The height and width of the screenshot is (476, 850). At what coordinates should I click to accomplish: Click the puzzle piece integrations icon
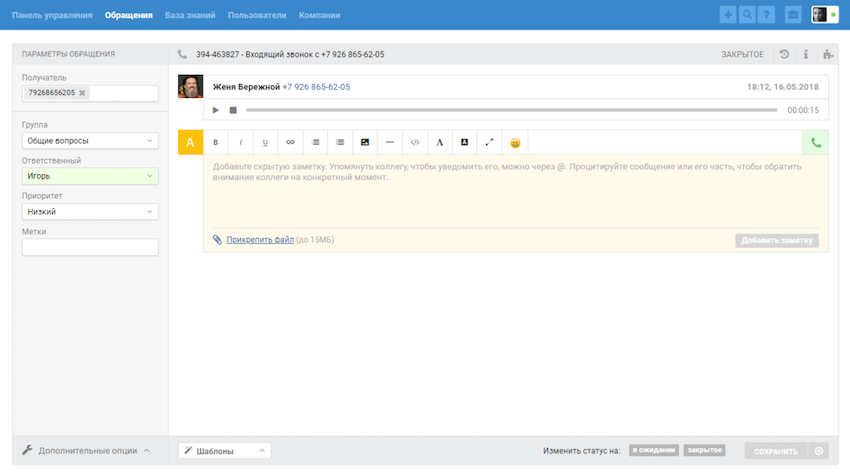click(828, 54)
